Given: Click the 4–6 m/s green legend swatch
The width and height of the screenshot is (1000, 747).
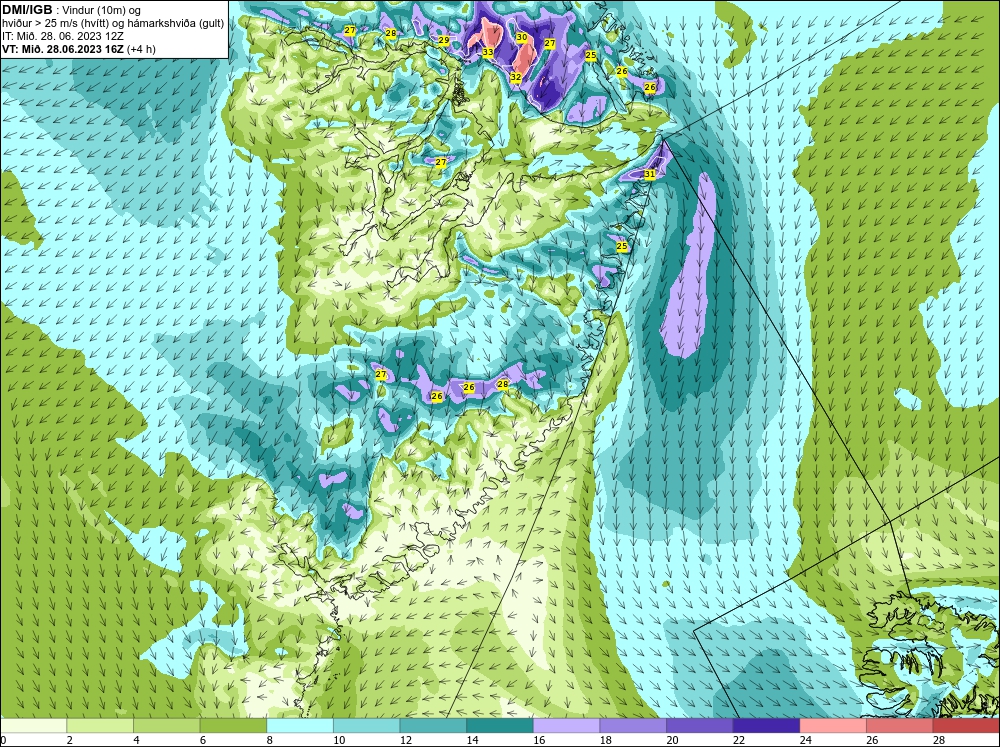Looking at the screenshot, I should tap(166, 726).
